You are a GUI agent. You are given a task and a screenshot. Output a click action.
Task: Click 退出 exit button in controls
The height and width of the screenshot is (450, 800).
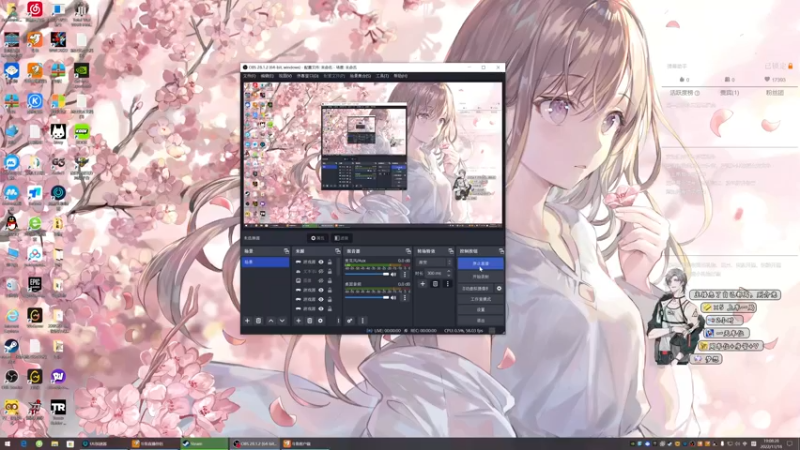click(481, 320)
